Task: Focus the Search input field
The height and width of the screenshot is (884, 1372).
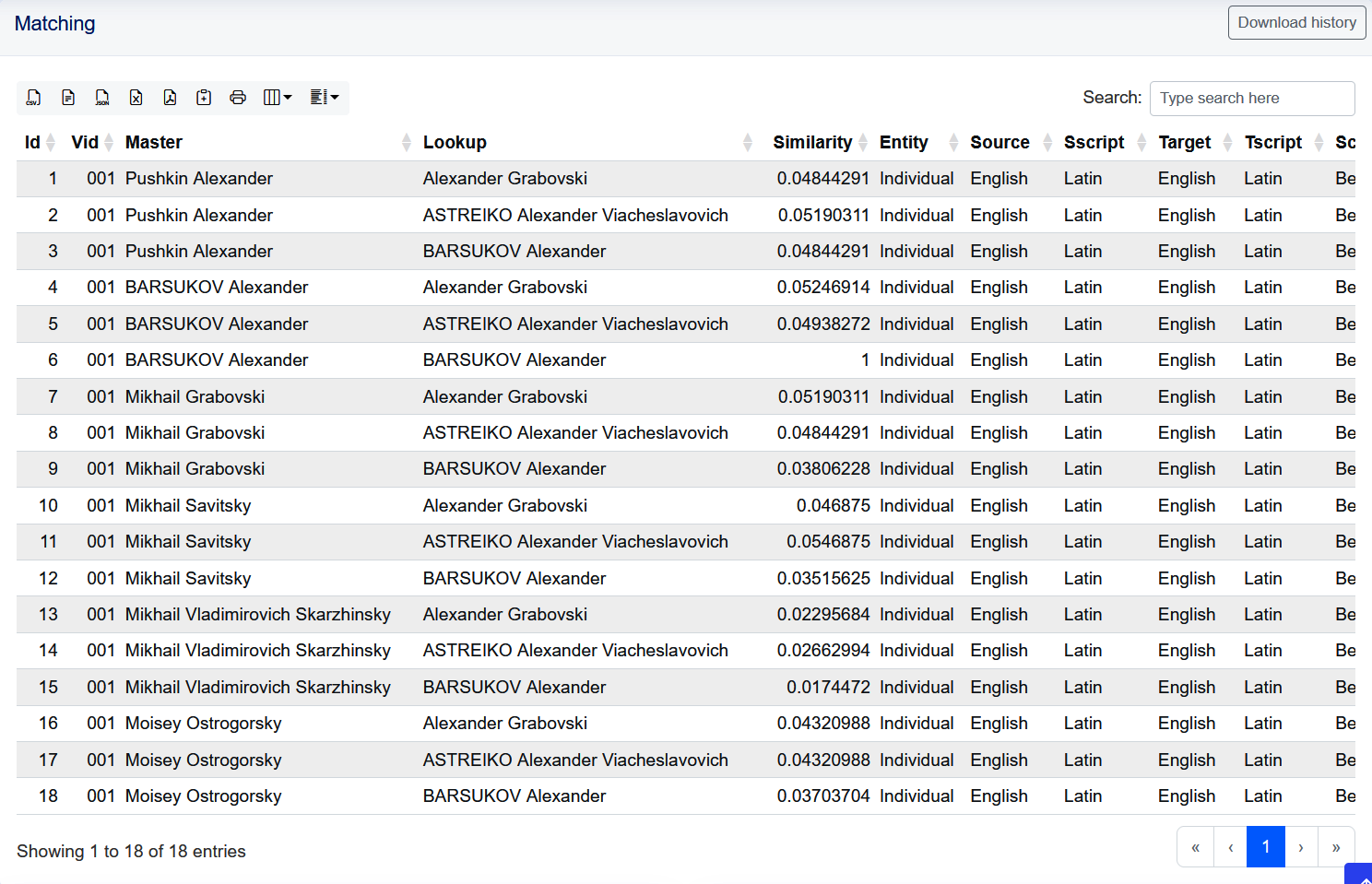Action: [1252, 99]
